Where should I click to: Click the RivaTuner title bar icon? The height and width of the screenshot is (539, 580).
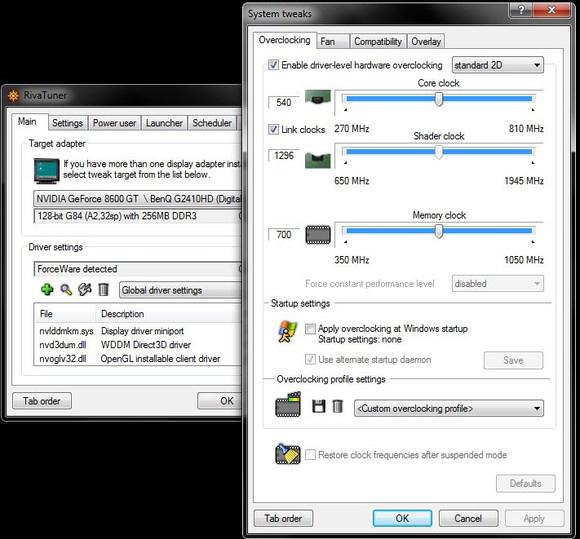(14, 96)
